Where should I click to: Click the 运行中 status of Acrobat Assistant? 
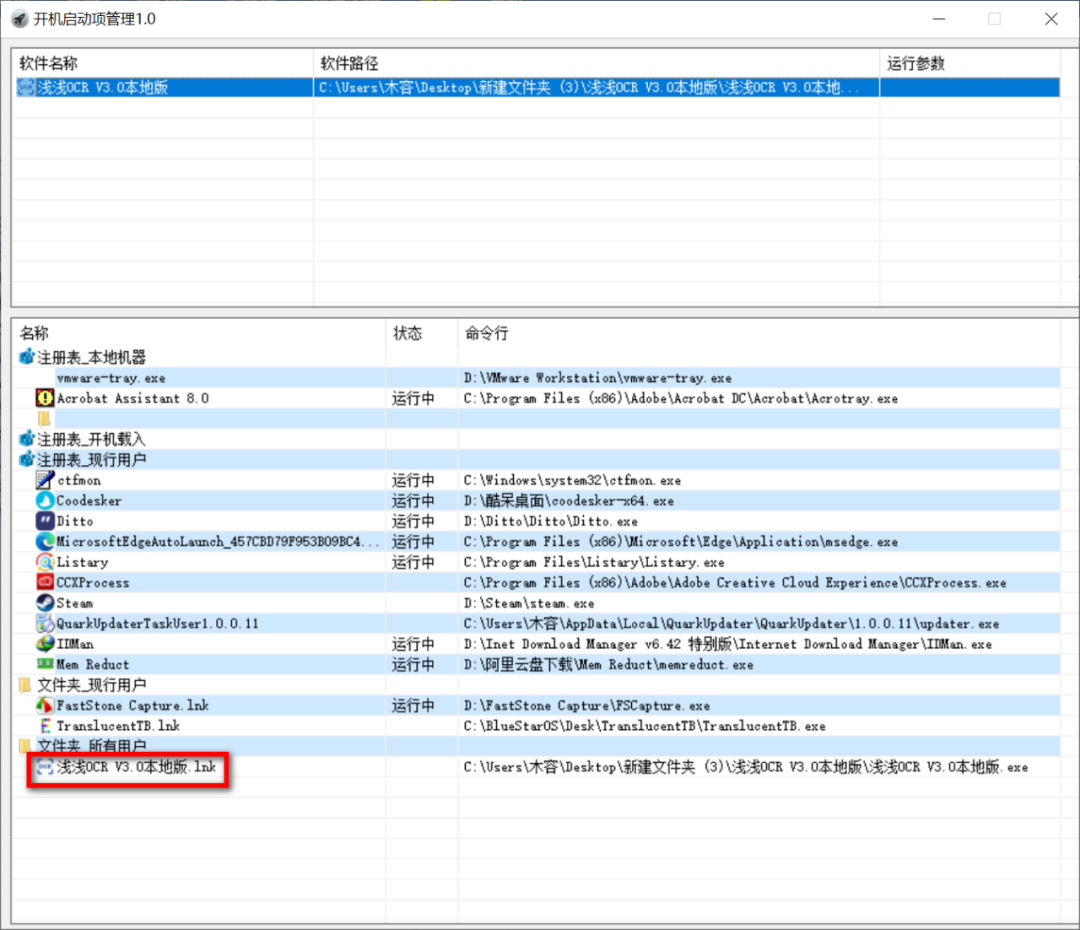pos(413,398)
